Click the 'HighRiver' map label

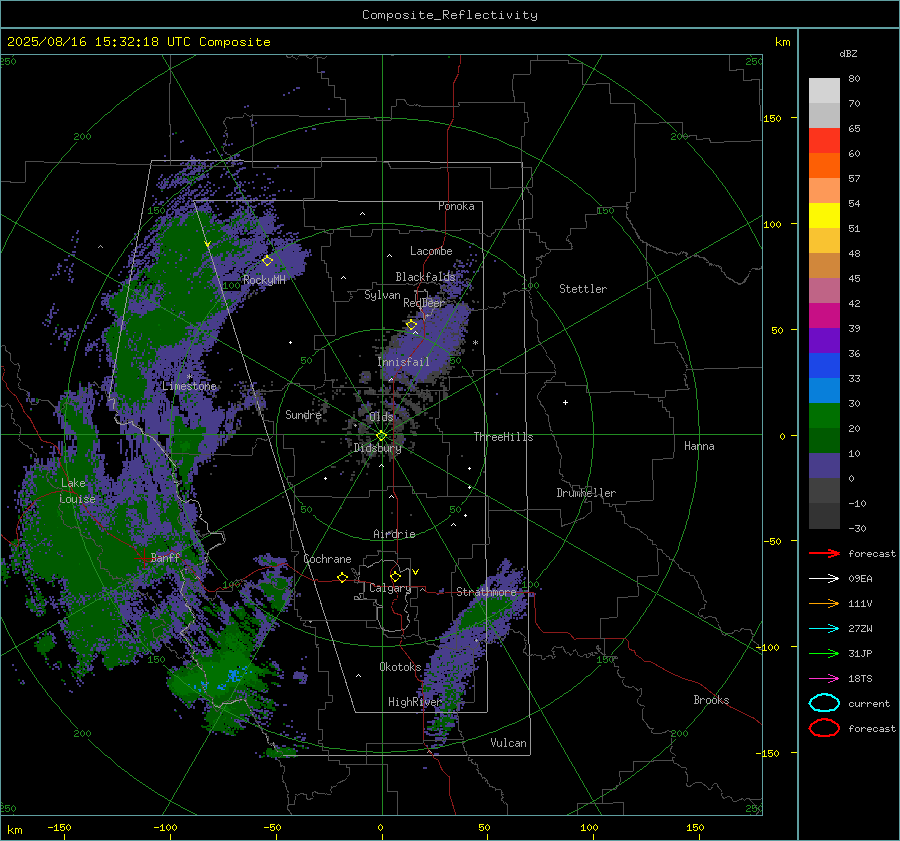(414, 702)
